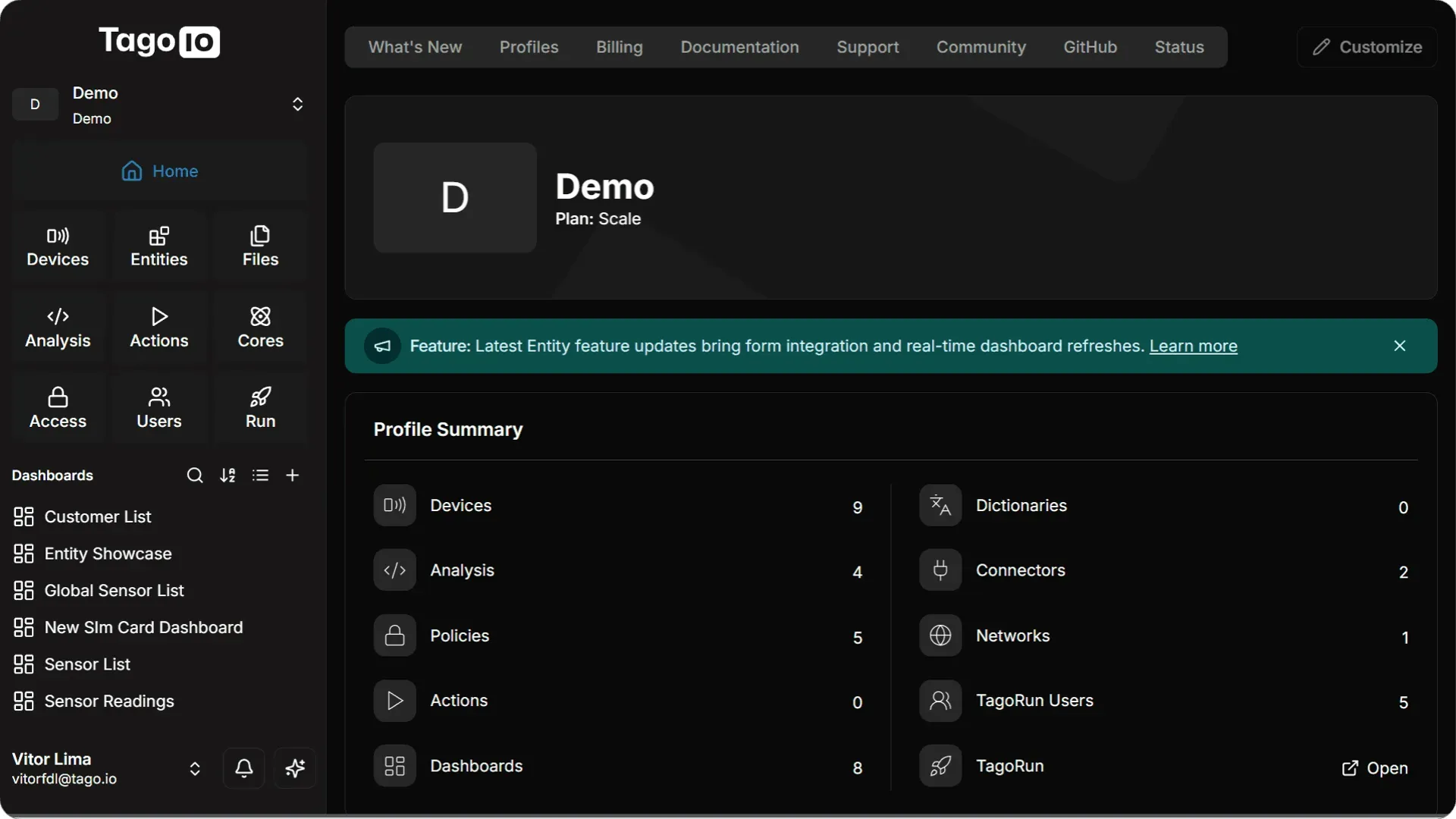Click the Customize button

pyautogui.click(x=1367, y=46)
